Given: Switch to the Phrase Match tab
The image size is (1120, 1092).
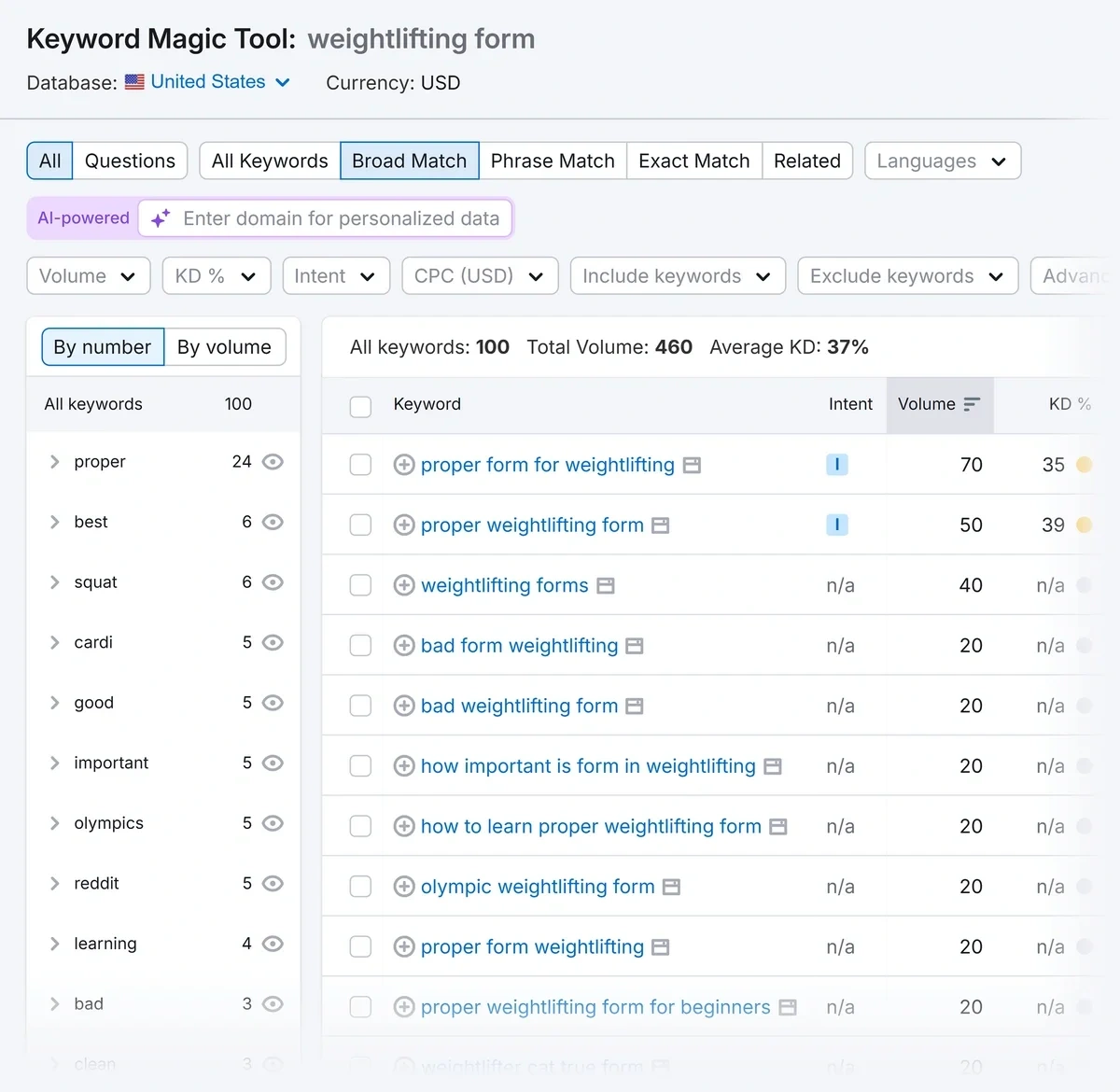Looking at the screenshot, I should tap(553, 161).
